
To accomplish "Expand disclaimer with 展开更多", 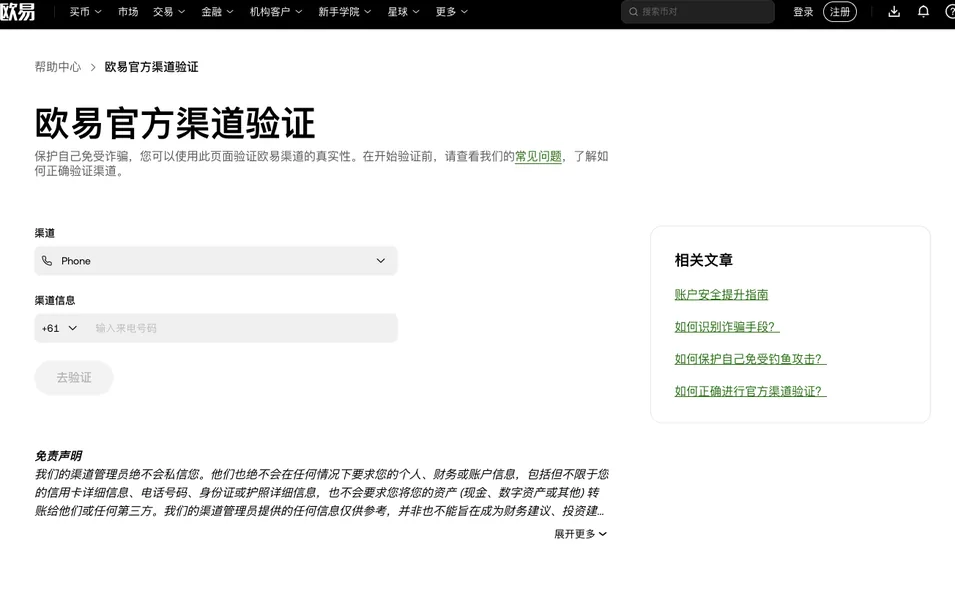I will tap(580, 534).
